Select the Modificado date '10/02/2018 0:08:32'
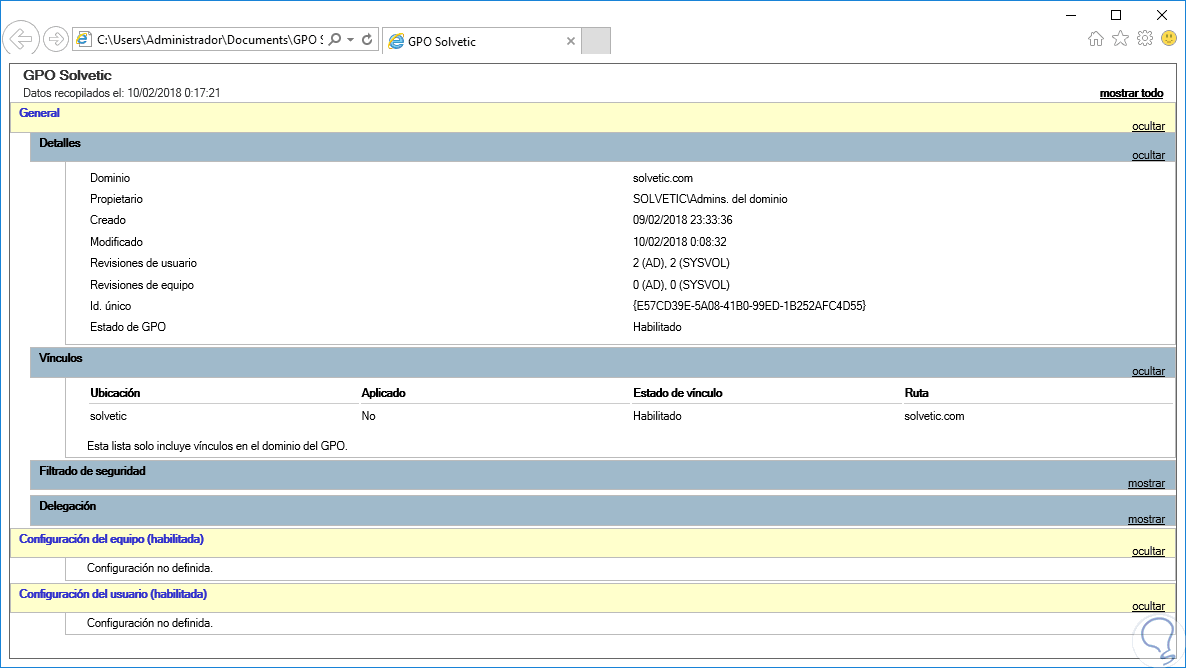 tap(679, 242)
